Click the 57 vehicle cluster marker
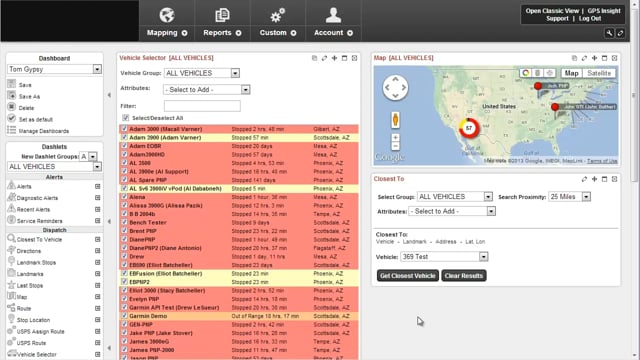The image size is (640, 360). (x=469, y=128)
